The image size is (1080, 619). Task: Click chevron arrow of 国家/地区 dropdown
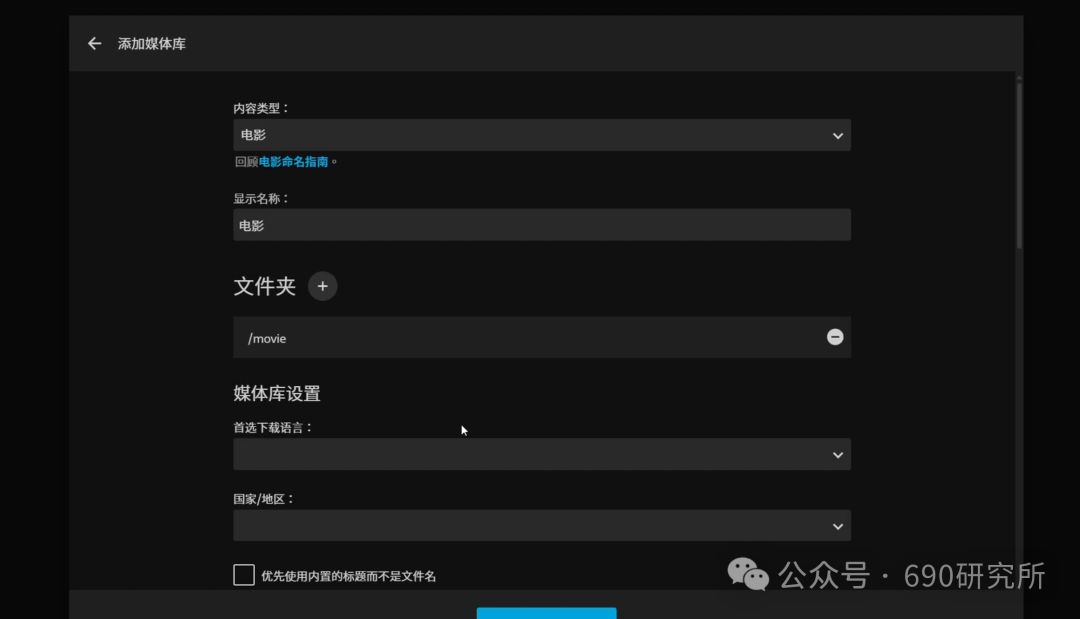pyautogui.click(x=838, y=527)
